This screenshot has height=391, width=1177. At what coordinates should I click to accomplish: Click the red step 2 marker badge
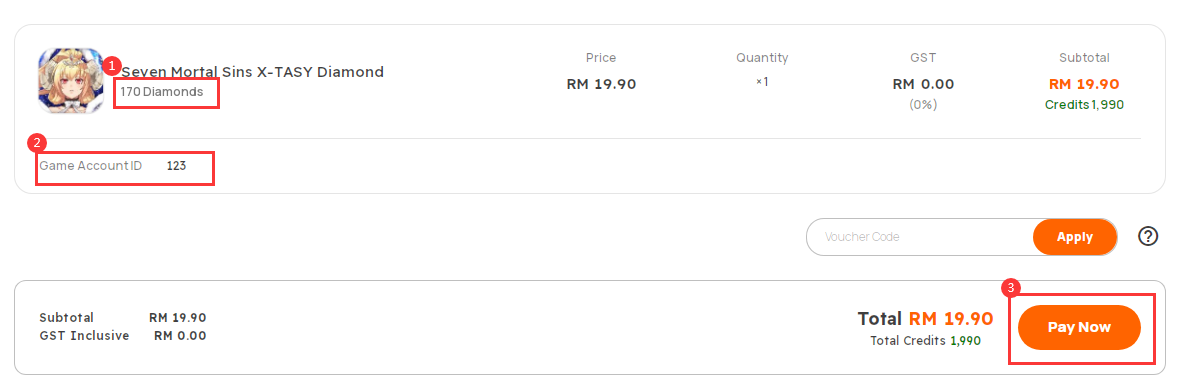[x=36, y=142]
